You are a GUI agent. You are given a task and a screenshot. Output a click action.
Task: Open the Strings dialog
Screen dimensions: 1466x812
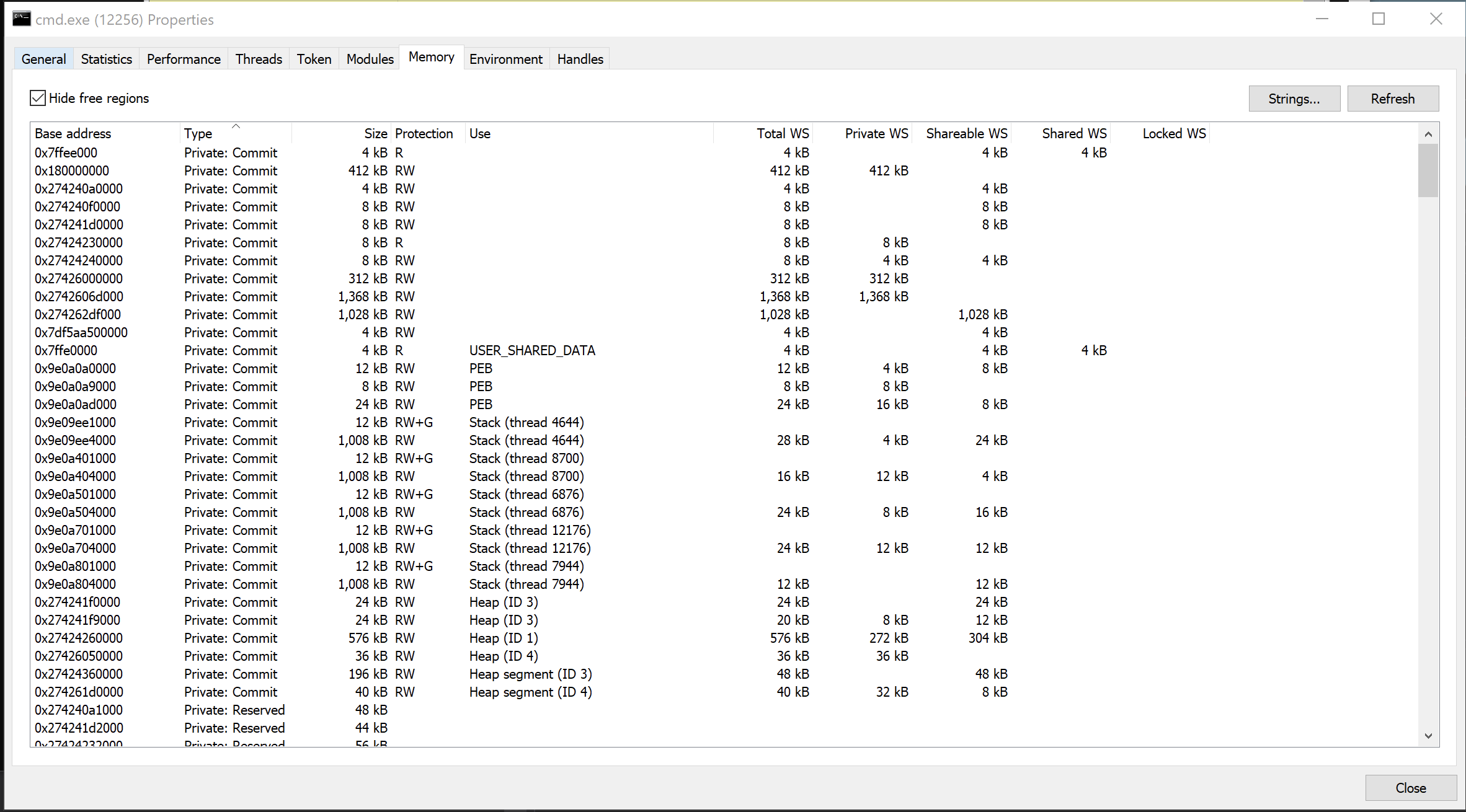(x=1294, y=99)
